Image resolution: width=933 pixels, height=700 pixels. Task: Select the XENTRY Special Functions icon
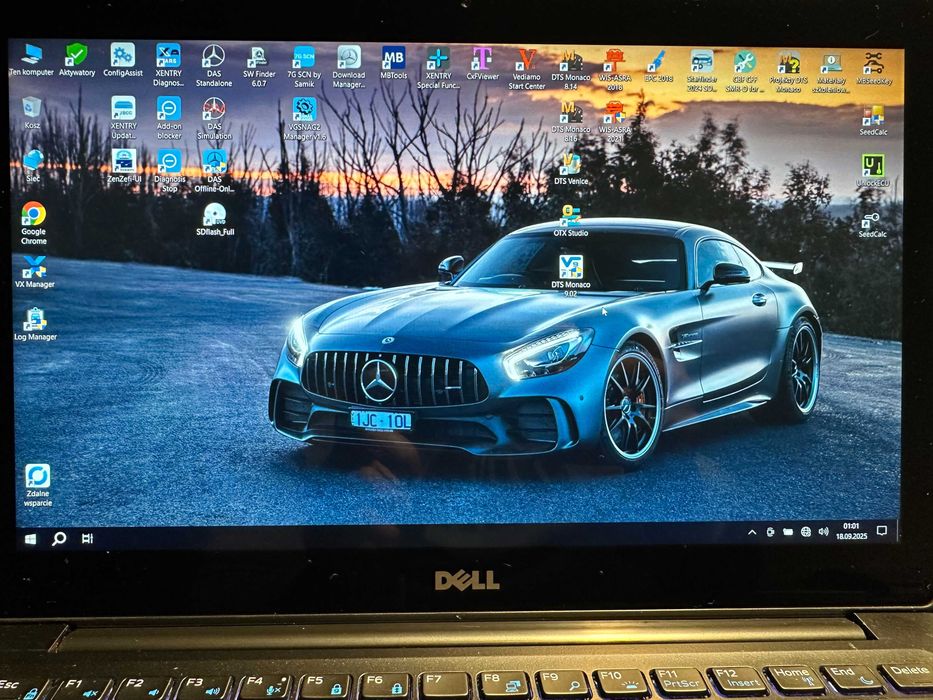tap(438, 67)
